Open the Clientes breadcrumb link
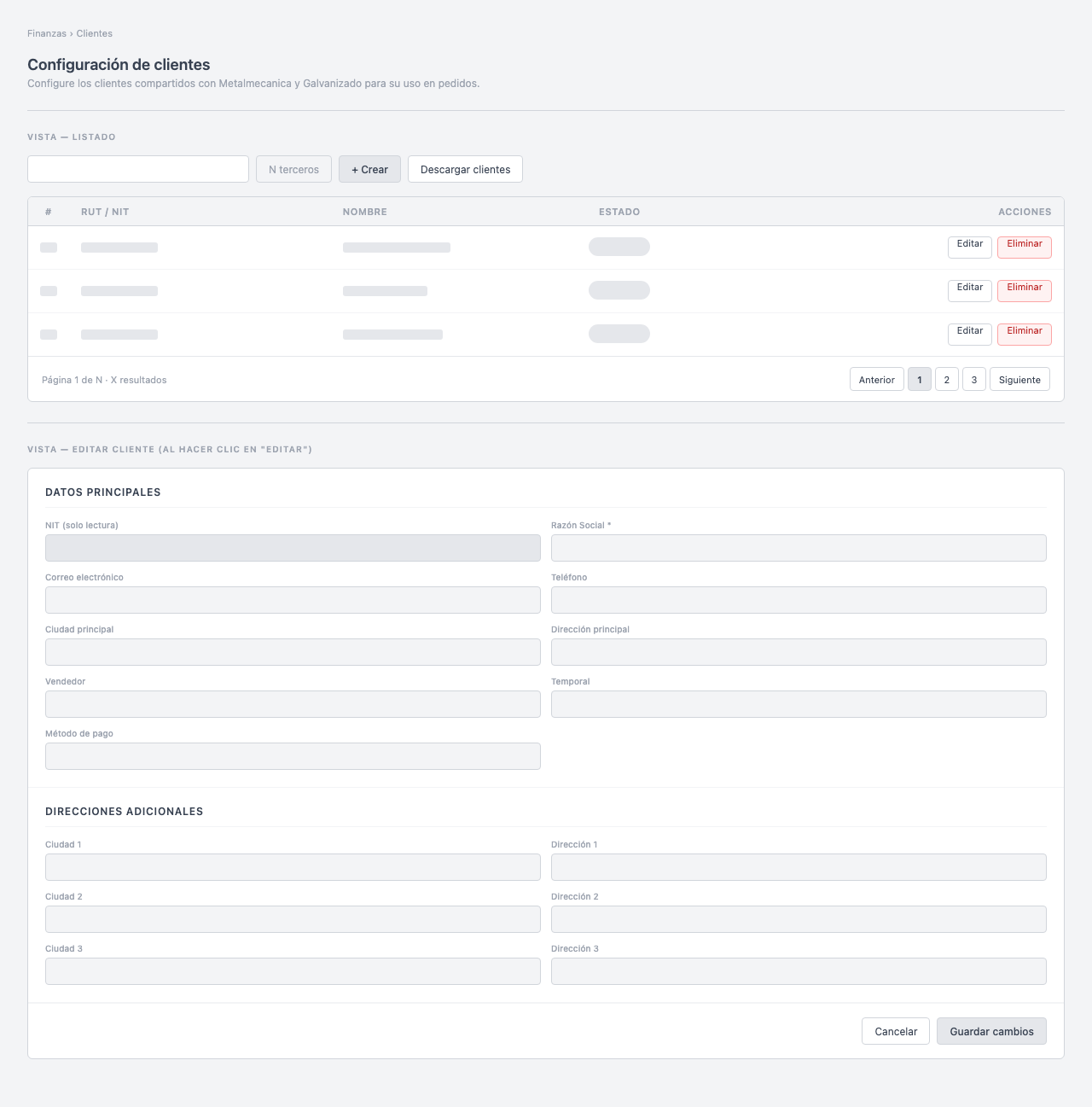The image size is (1092, 1107). (x=93, y=33)
